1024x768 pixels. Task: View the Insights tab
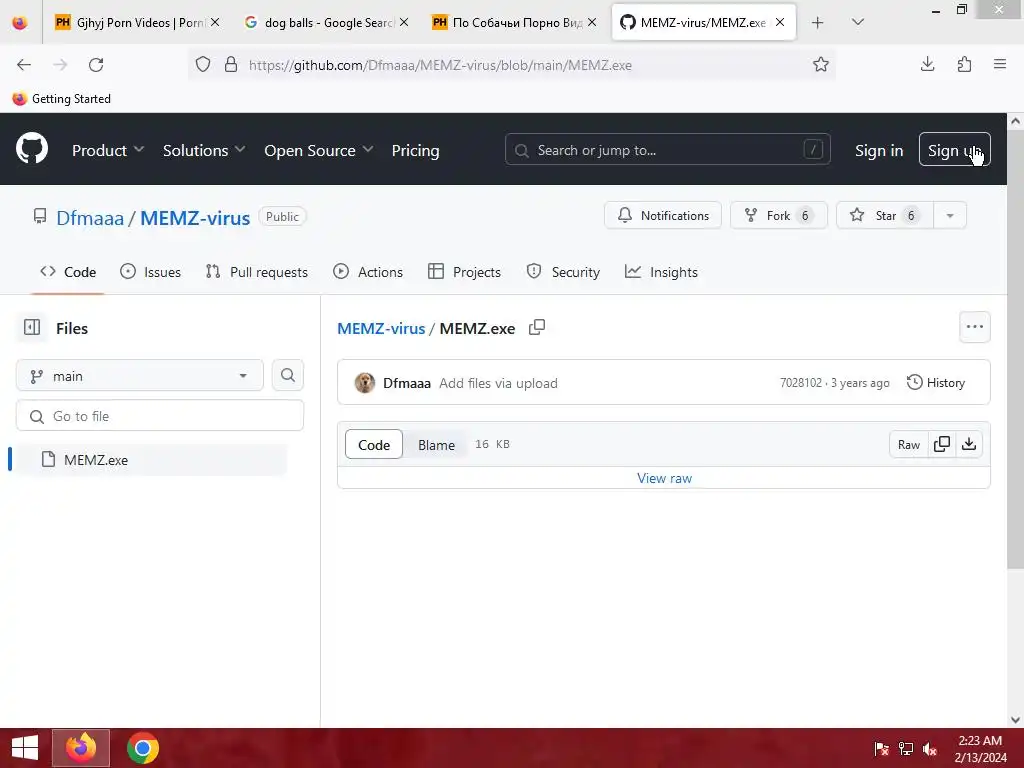coord(661,272)
